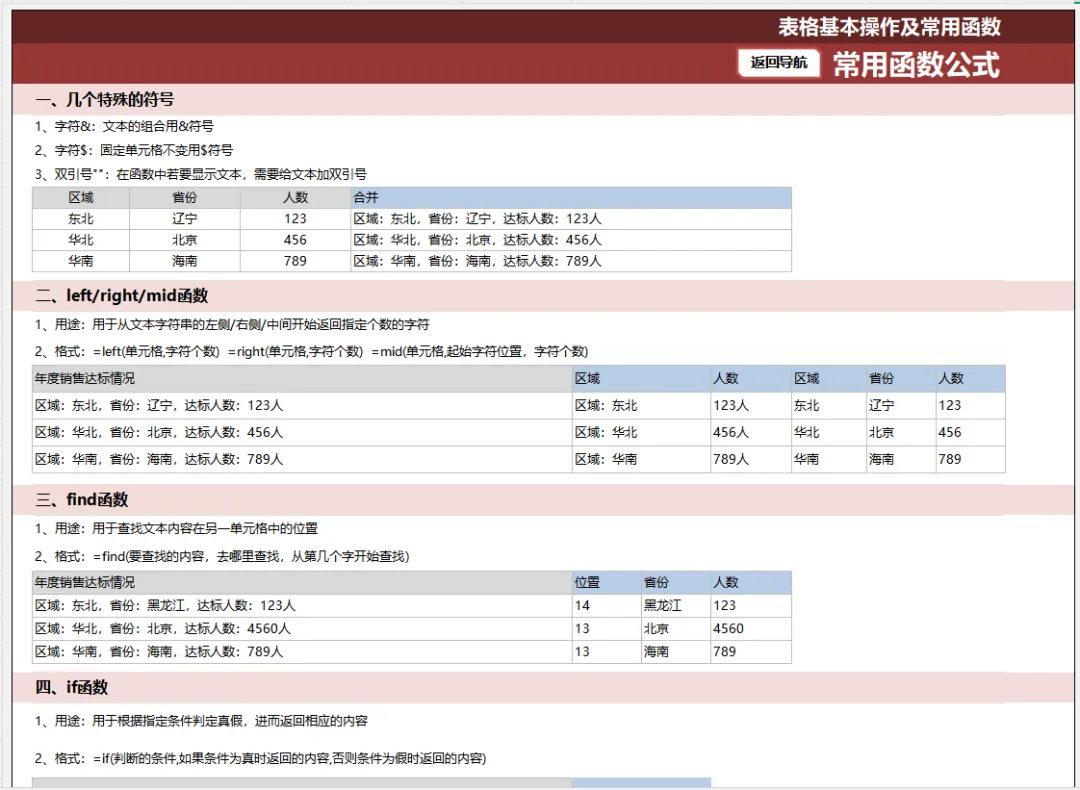Screen dimensions: 1080x790
Task: Select the 四、if函数 section heading
Action: pyautogui.click(x=72, y=687)
